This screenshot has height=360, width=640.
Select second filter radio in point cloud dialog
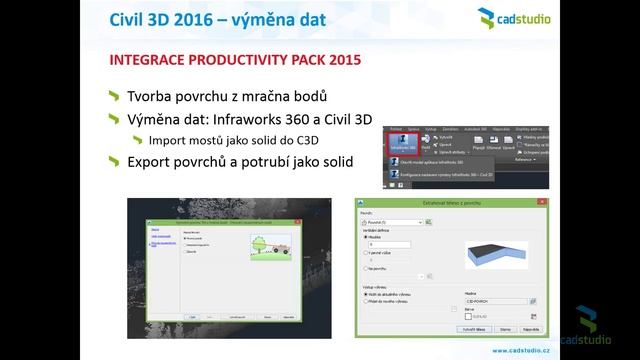(185, 245)
